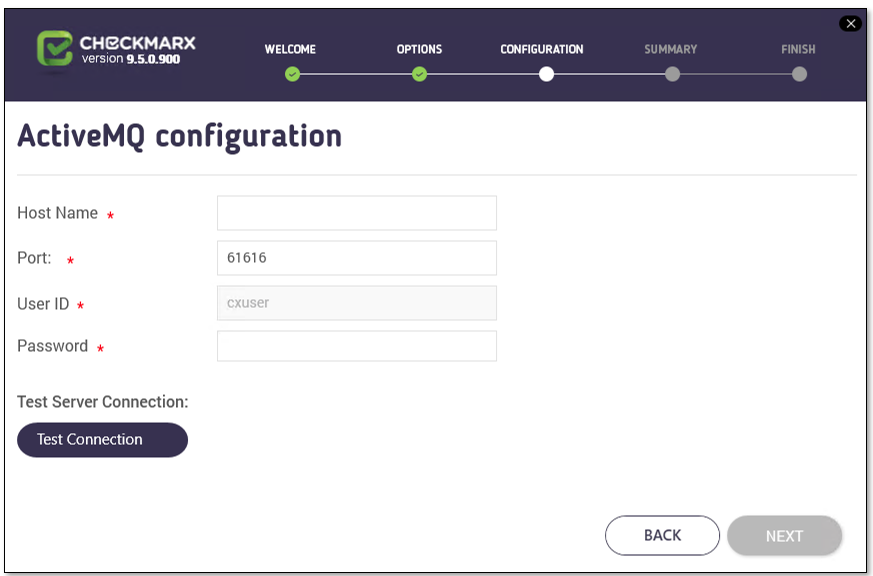Screen dimensions: 873x576
Task: Select the SUMMARY step label
Action: point(670,50)
